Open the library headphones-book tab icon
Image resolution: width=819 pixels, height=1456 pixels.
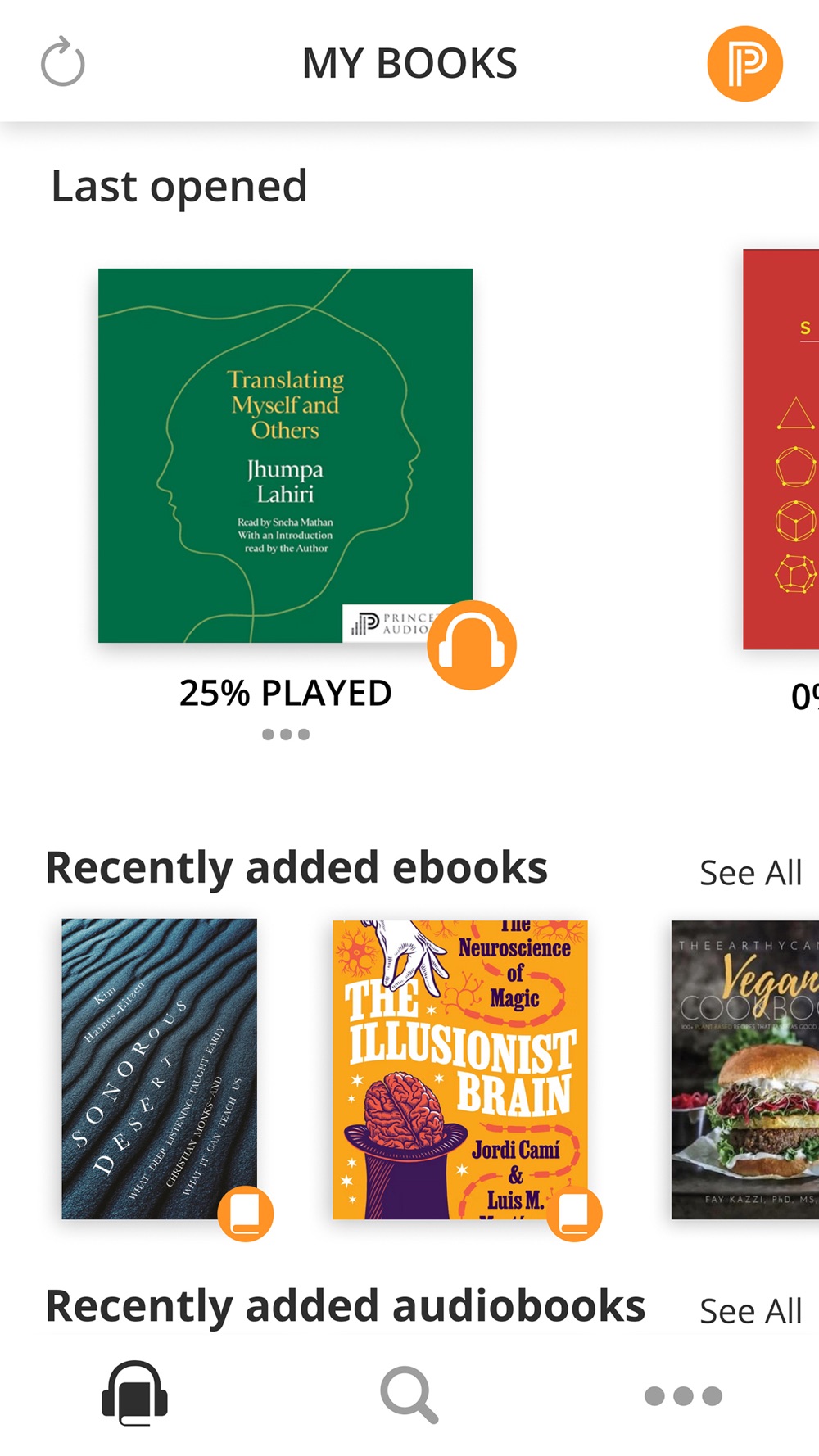pyautogui.click(x=134, y=1393)
